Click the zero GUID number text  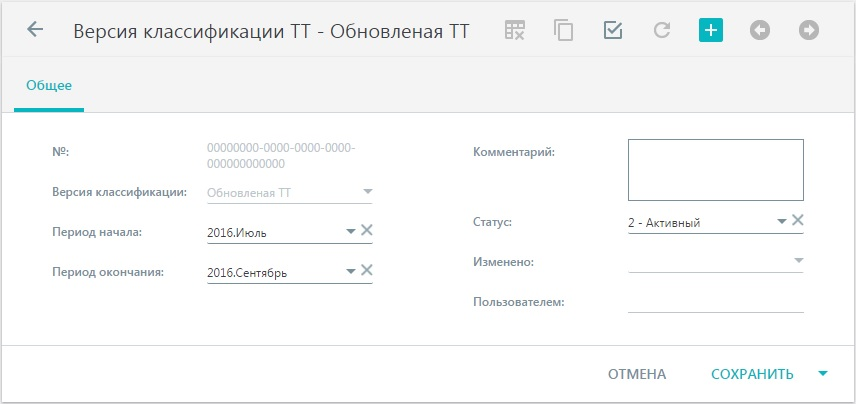(281, 156)
